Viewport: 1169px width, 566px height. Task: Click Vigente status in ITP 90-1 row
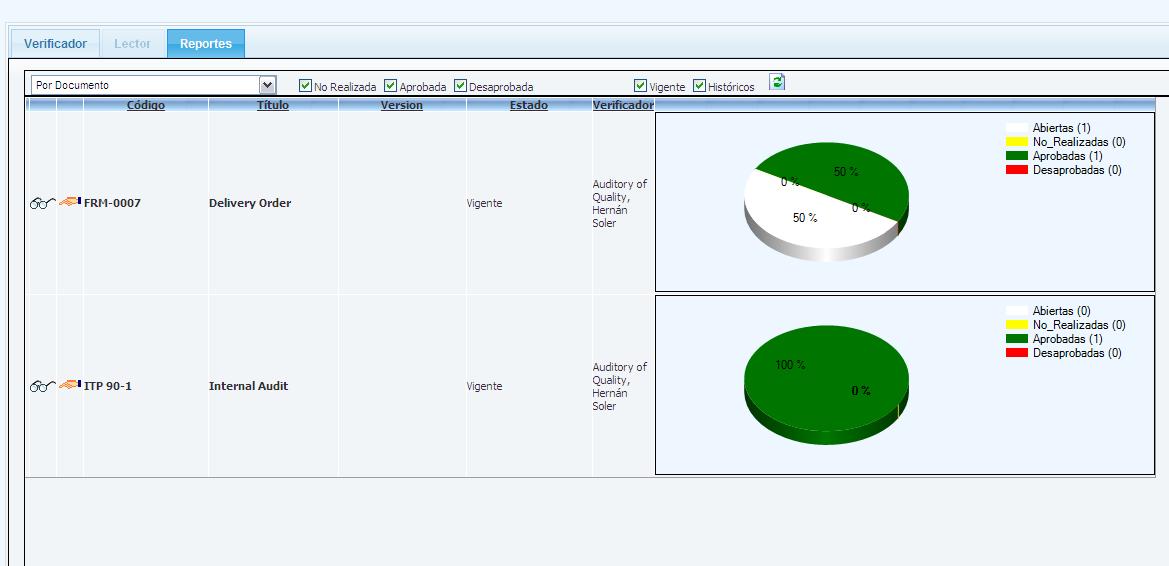[x=485, y=386]
